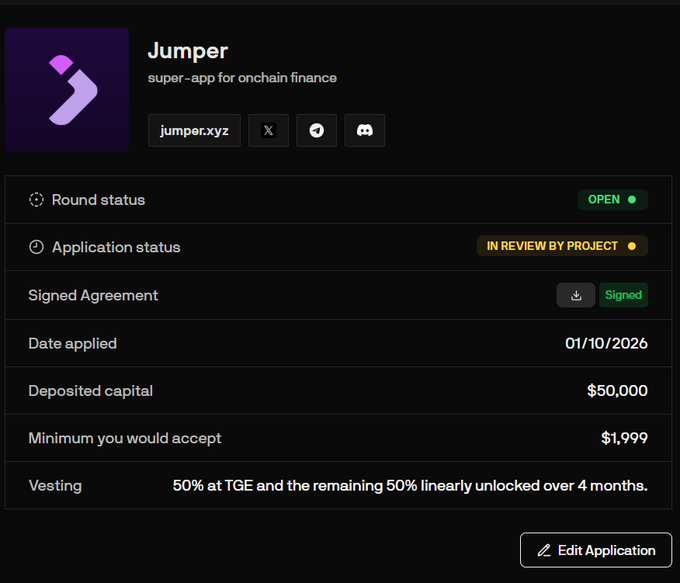Click the Jumper project title
The image size is (680, 583).
pos(188,51)
